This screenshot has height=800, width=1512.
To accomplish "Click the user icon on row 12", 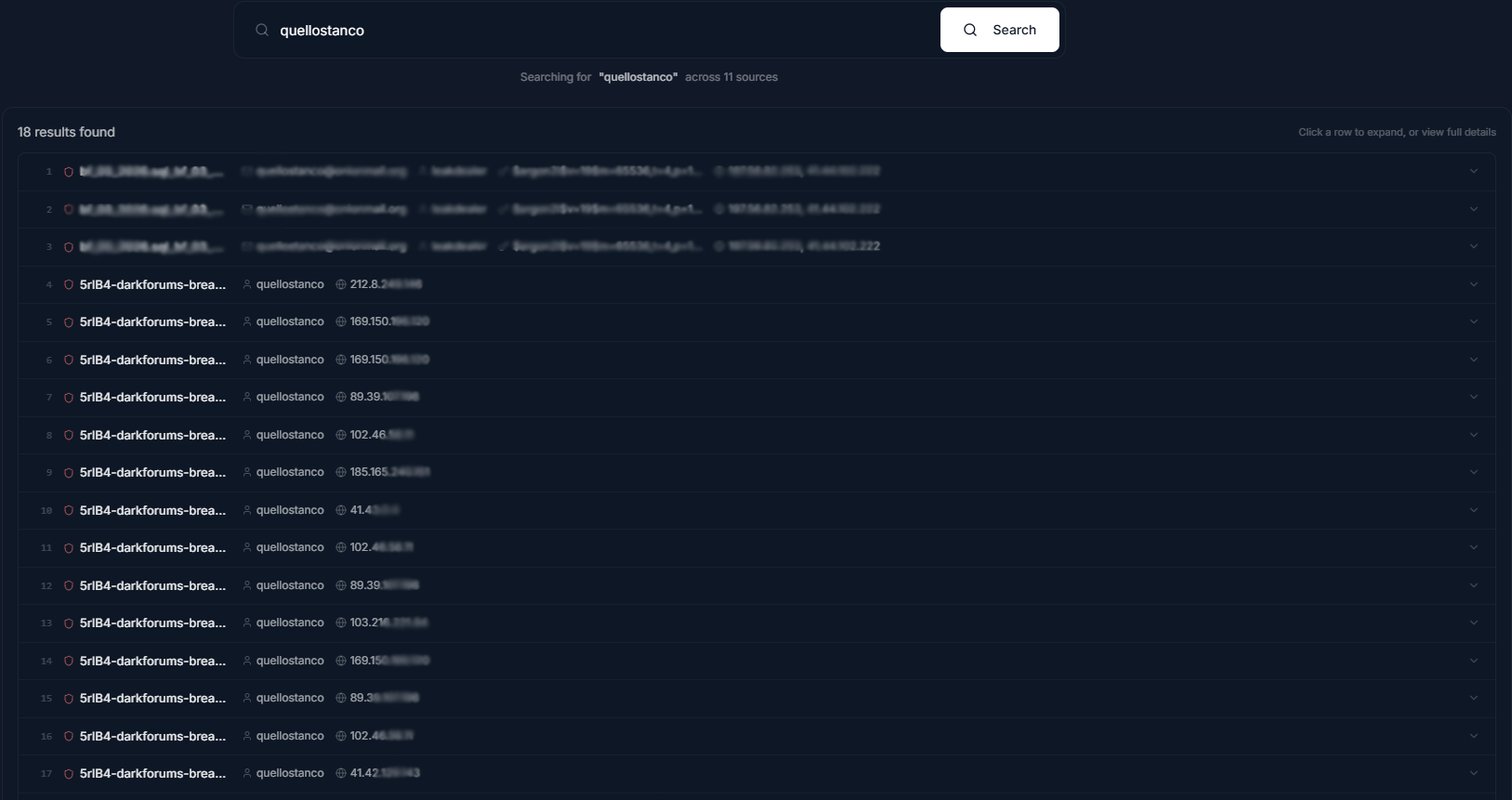I will pos(247,585).
